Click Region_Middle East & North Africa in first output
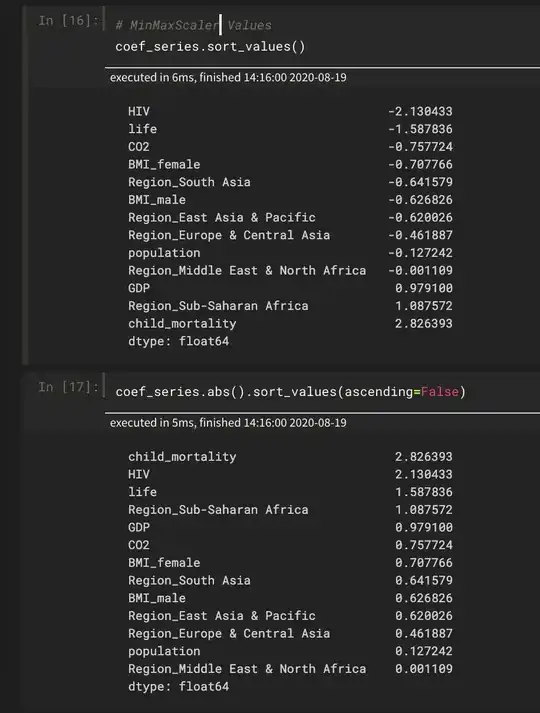The height and width of the screenshot is (713, 540). 247,271
